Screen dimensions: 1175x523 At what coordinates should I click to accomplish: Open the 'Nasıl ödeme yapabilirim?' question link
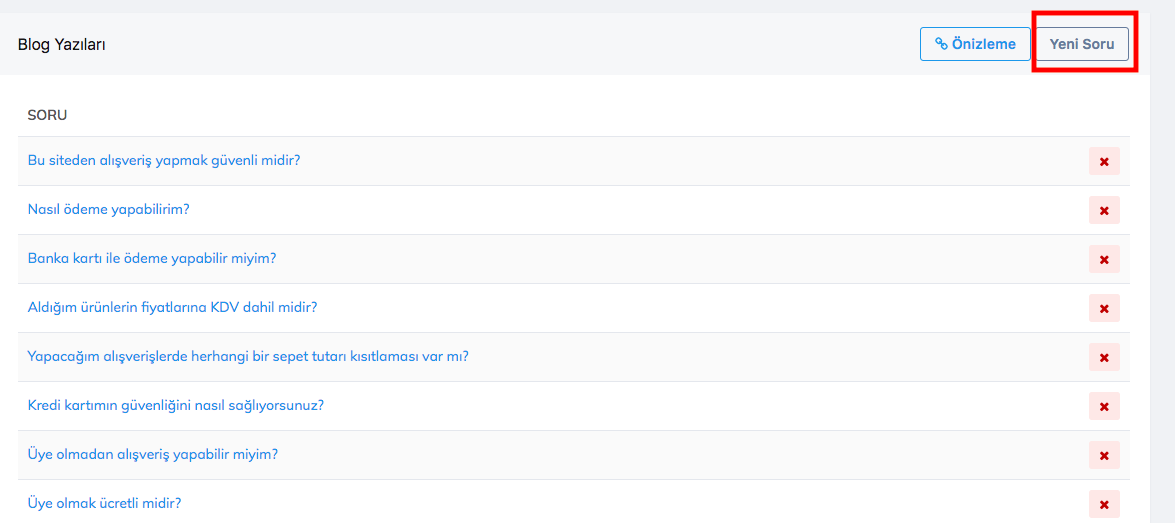click(x=109, y=209)
